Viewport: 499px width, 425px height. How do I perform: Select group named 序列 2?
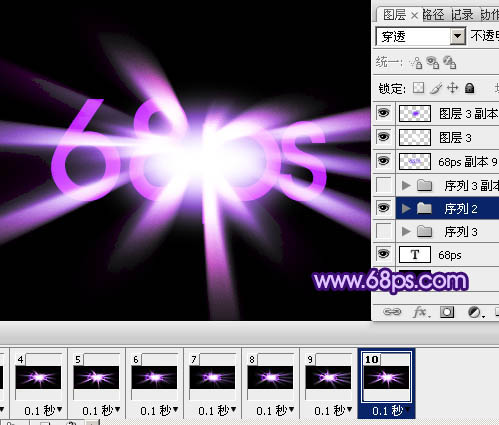461,209
